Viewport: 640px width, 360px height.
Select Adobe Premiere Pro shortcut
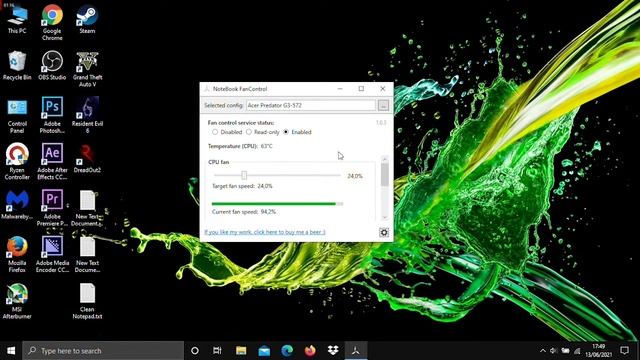(x=52, y=208)
